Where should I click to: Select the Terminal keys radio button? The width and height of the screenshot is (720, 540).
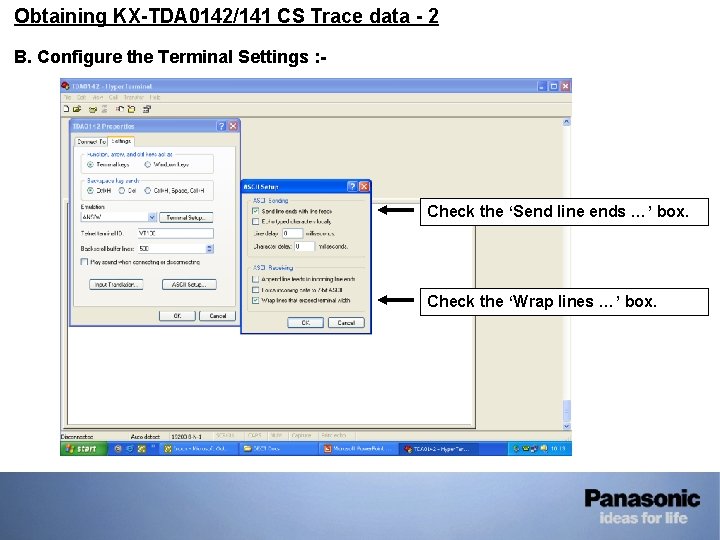(x=90, y=164)
